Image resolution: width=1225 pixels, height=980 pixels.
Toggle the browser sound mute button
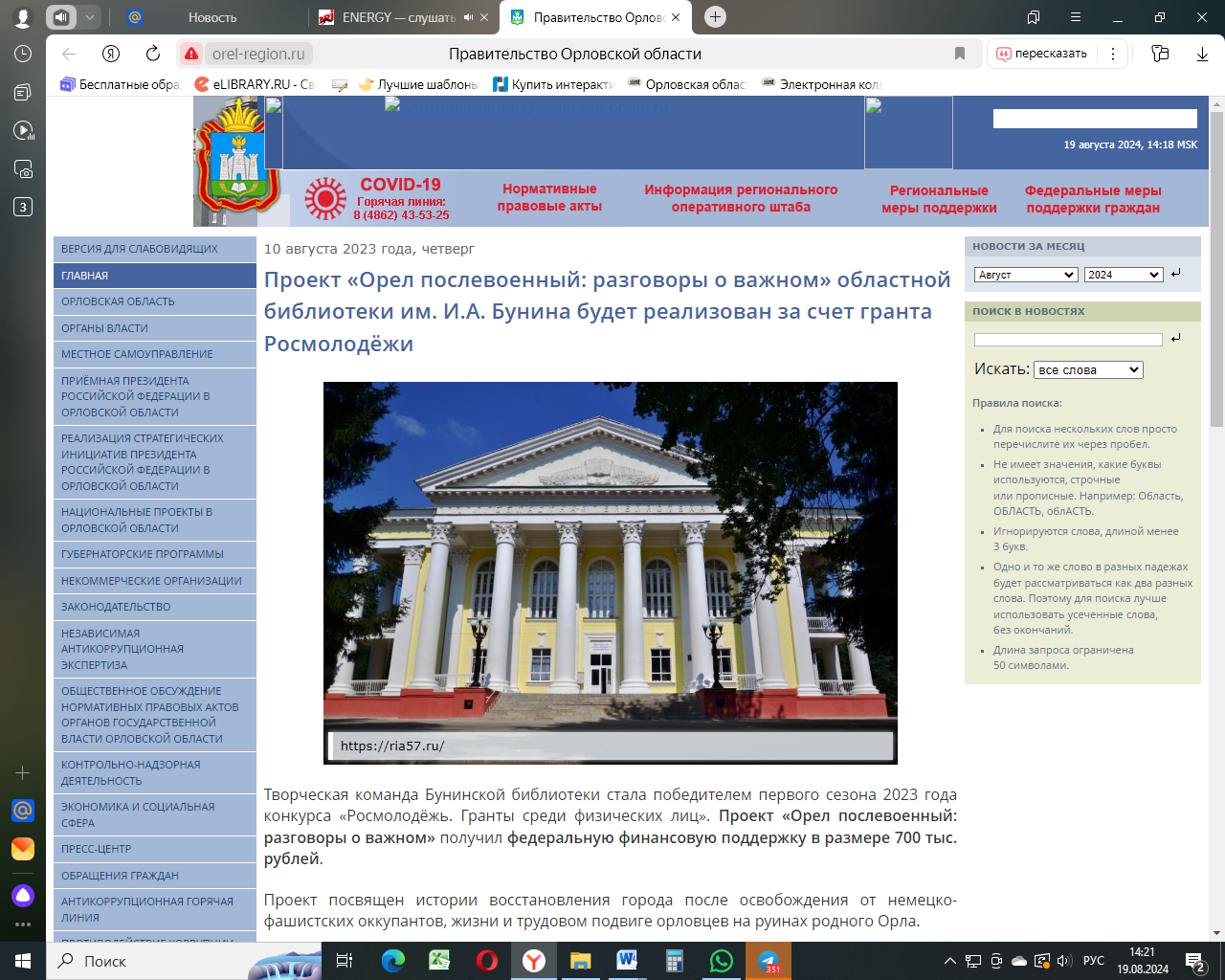pyautogui.click(x=61, y=17)
